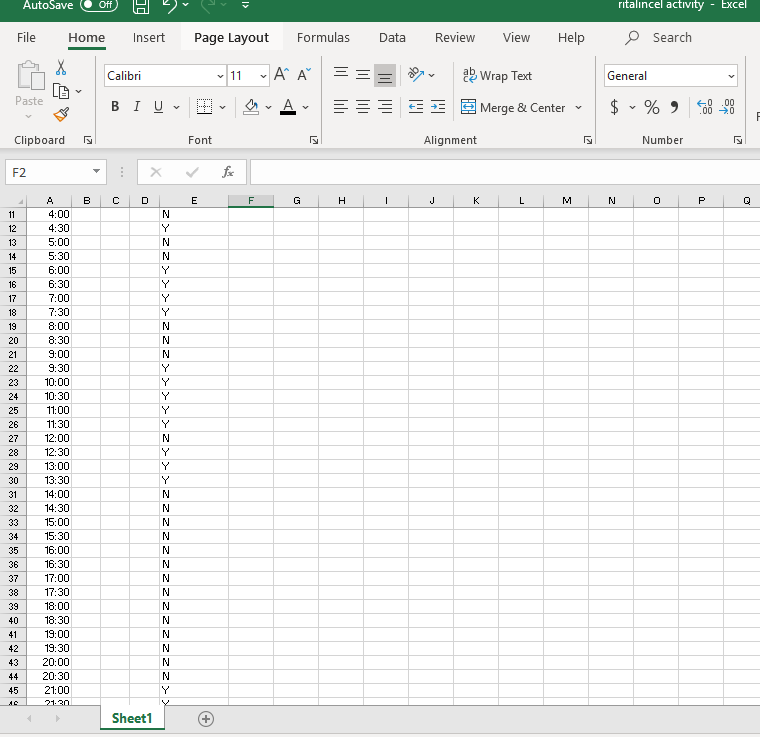The image size is (760, 737).
Task: Click the Undo arrow icon
Action: coord(170,5)
